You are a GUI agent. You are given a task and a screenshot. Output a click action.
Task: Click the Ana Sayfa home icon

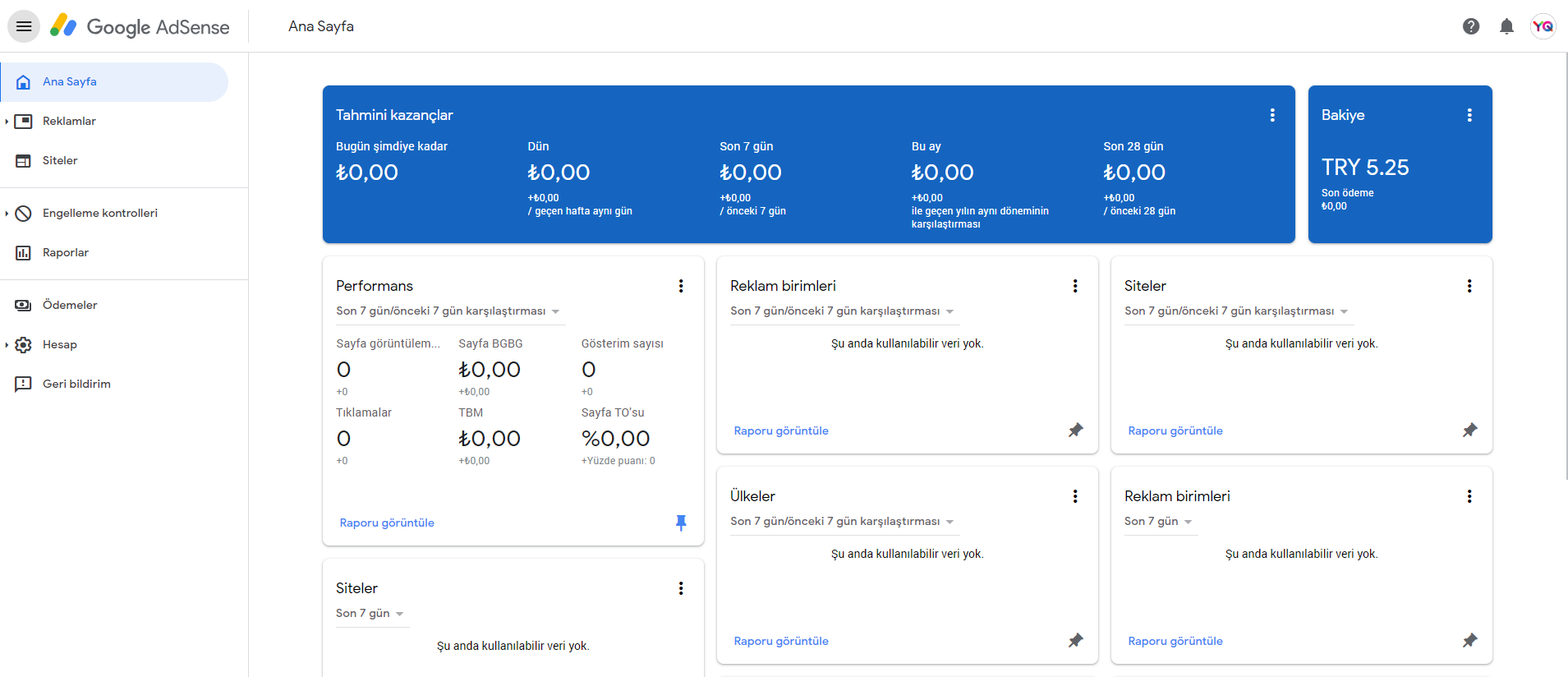pos(24,82)
